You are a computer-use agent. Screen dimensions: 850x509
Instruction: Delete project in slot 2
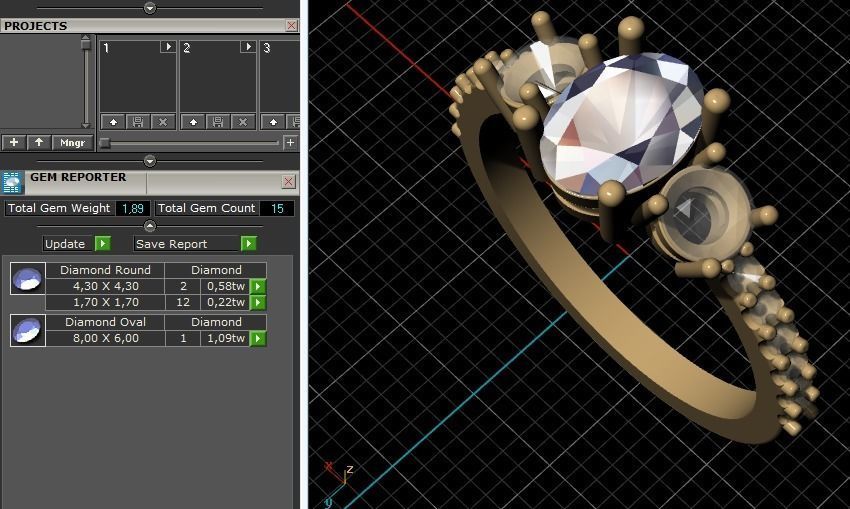(x=243, y=122)
